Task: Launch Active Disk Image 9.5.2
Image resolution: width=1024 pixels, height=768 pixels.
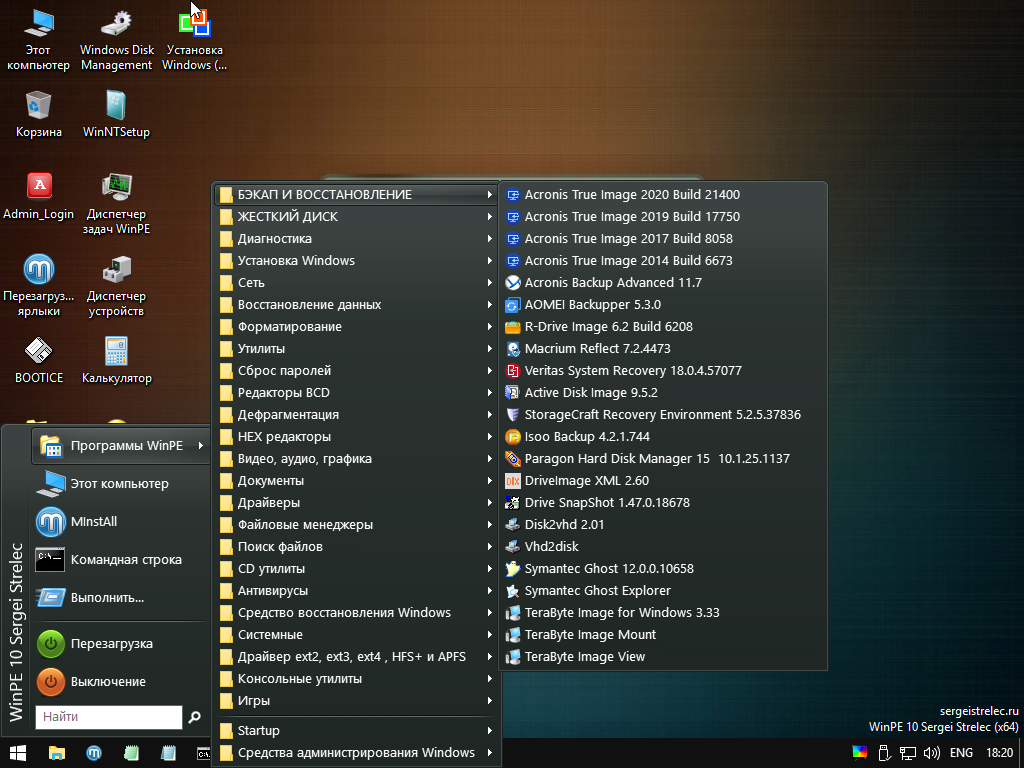Action: click(x=663, y=392)
